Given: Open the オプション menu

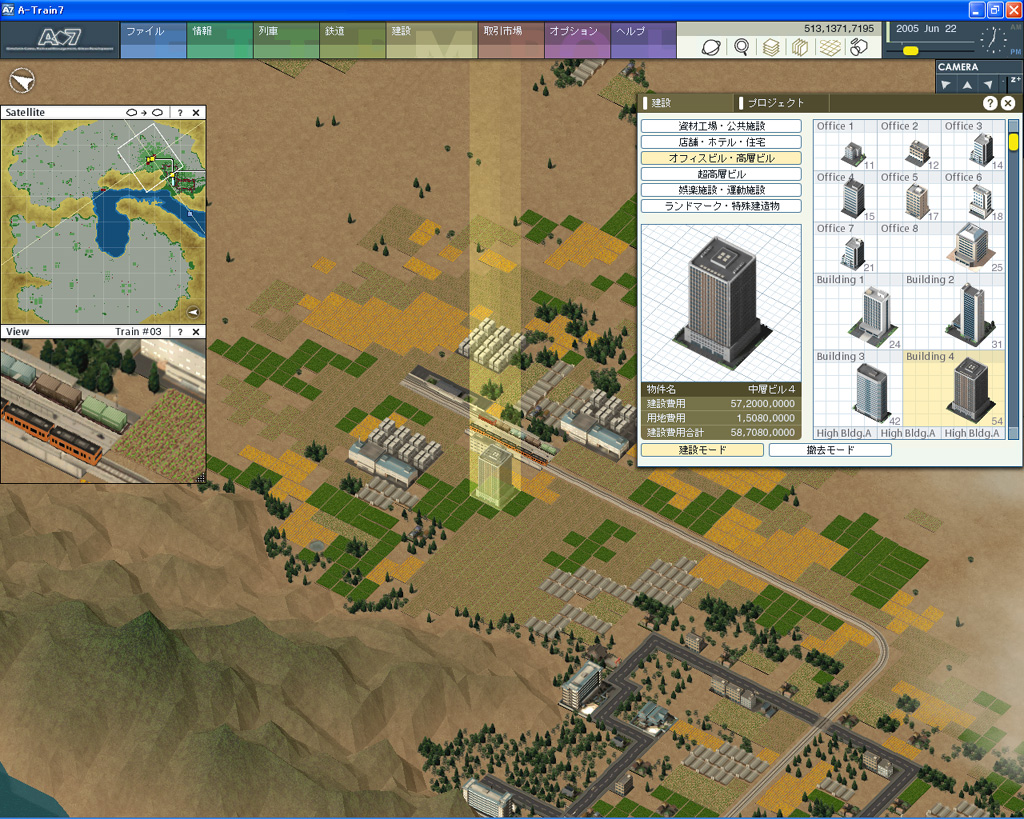Looking at the screenshot, I should 577,40.
